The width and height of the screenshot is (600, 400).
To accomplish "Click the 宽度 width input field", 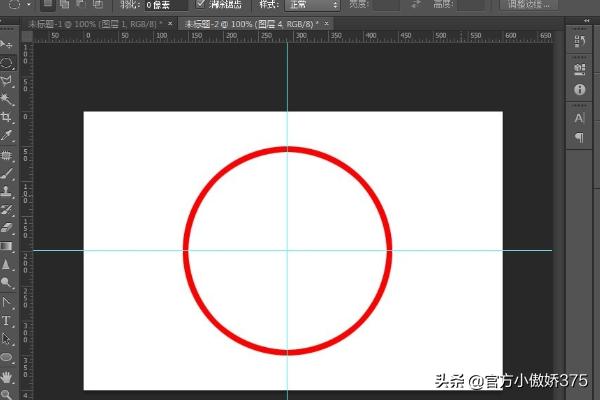I will tap(386, 5).
